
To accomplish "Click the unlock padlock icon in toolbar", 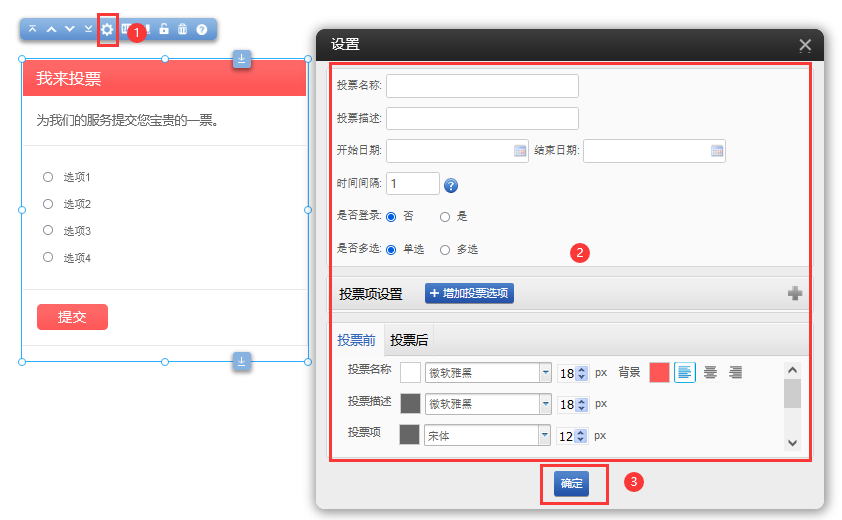I will coord(164,29).
